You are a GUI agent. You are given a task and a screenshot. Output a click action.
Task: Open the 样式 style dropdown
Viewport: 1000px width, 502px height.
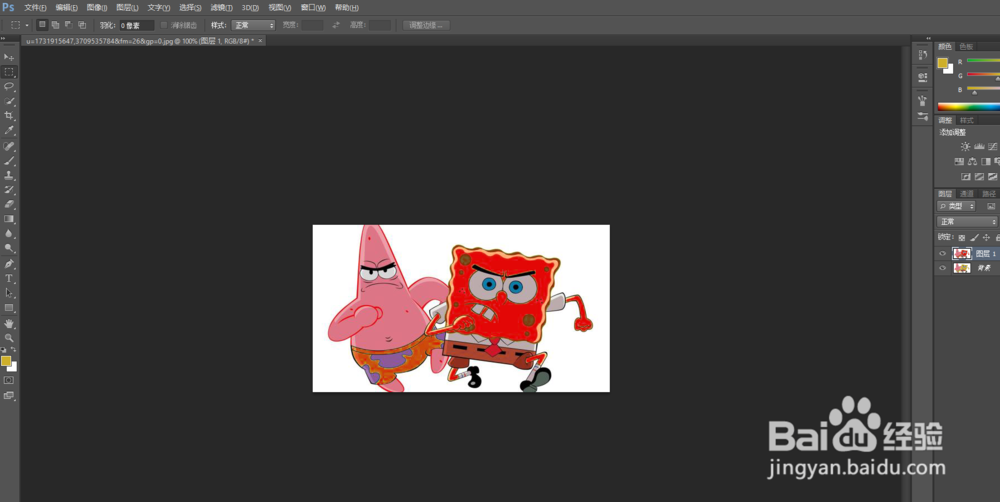click(x=253, y=25)
